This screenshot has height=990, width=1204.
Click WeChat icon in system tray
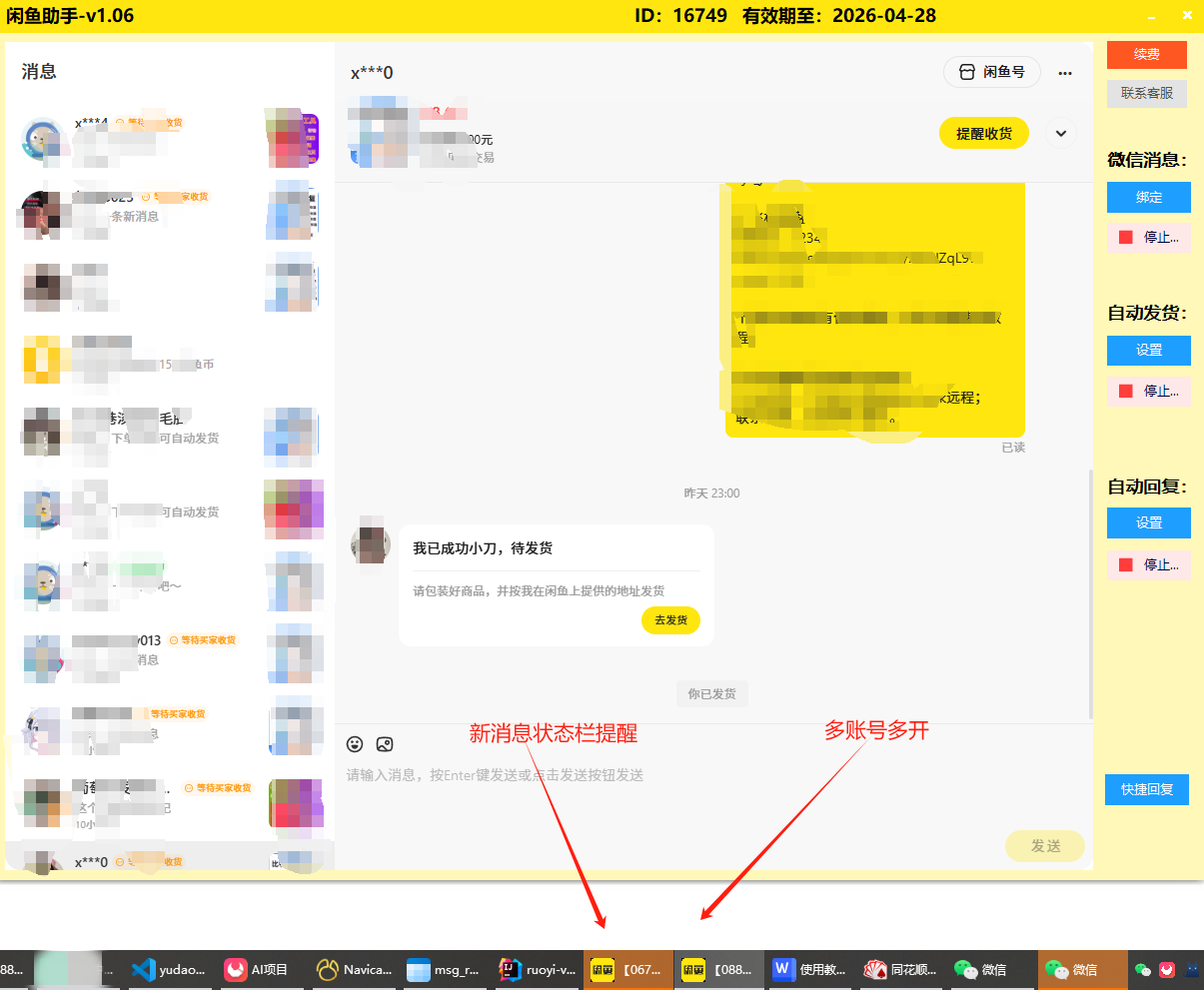click(x=1143, y=969)
